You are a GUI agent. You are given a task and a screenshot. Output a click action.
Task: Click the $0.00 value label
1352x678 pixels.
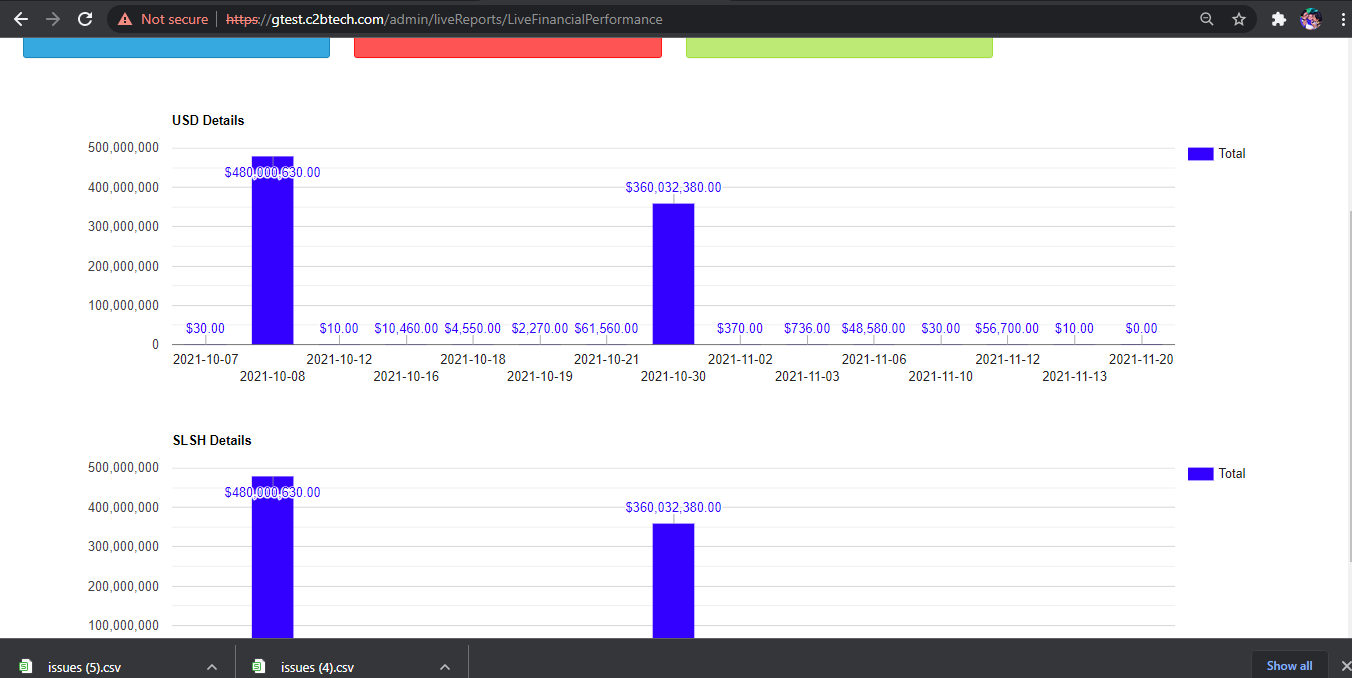coord(1141,328)
